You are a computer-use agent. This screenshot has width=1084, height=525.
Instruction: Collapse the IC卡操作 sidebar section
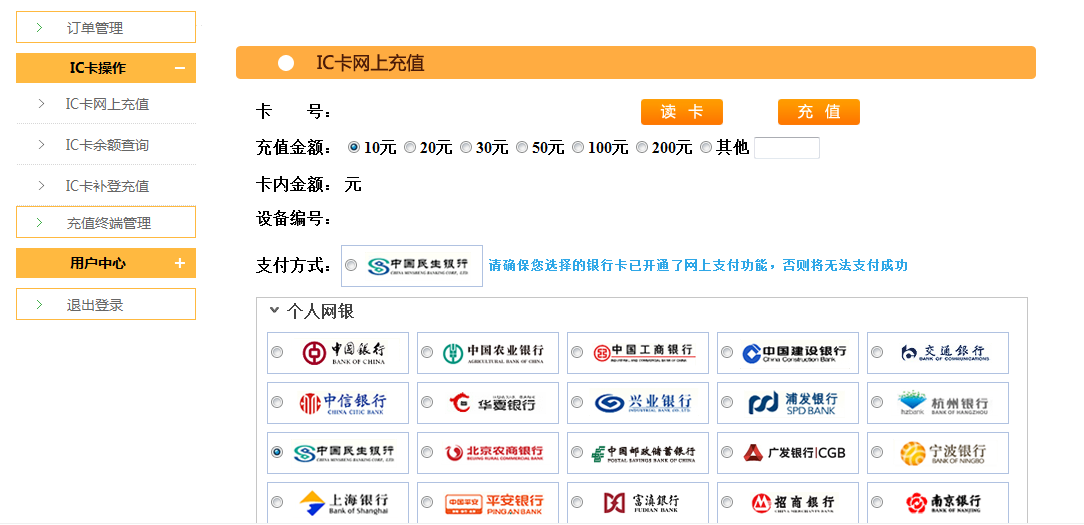180,68
